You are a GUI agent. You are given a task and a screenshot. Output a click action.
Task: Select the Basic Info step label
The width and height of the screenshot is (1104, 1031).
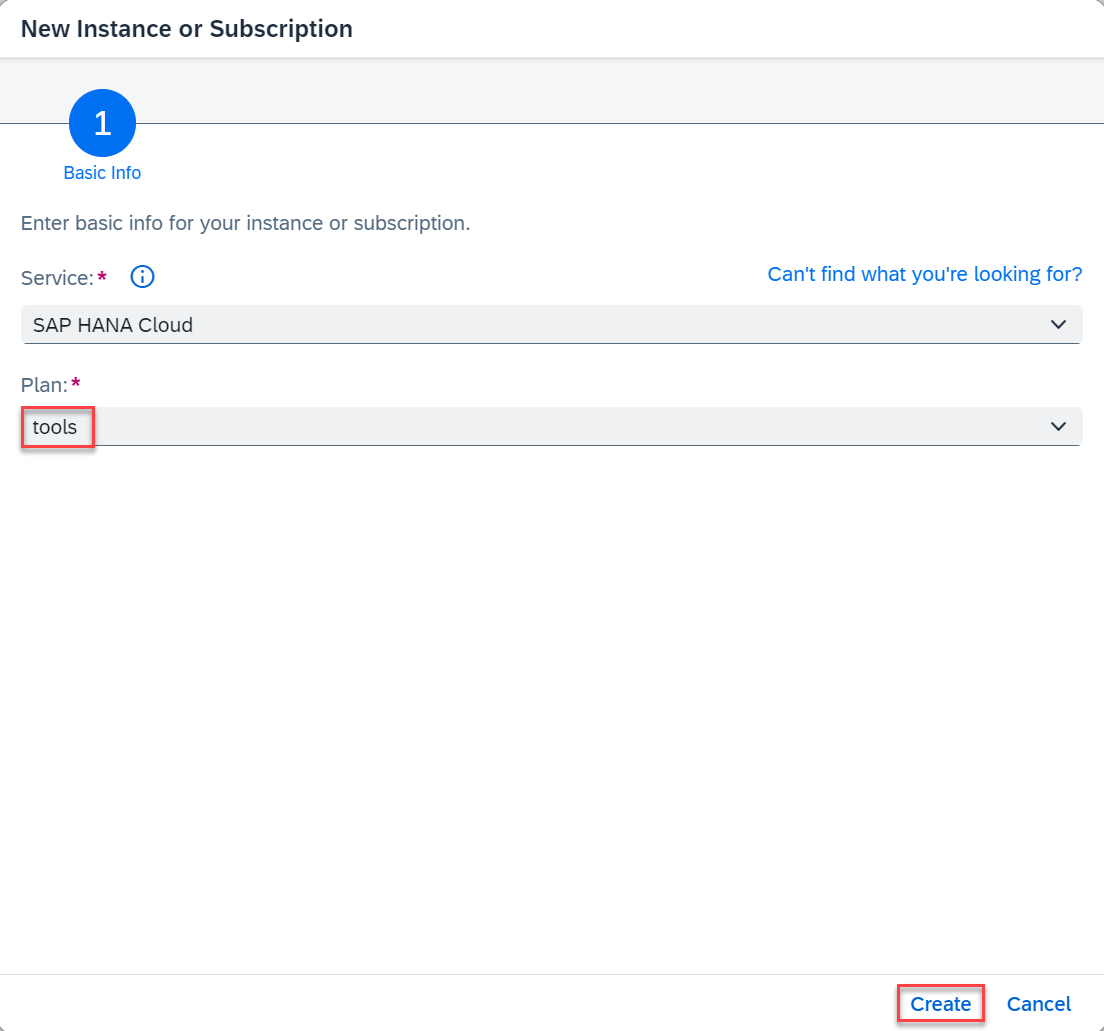click(102, 173)
